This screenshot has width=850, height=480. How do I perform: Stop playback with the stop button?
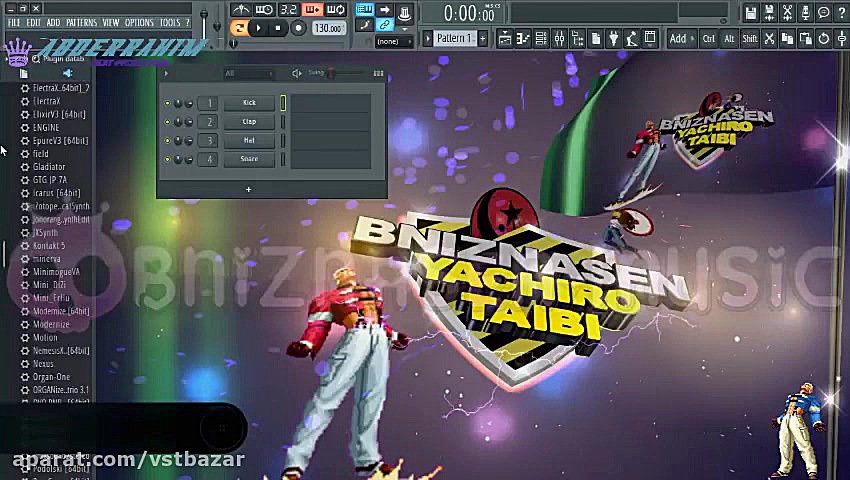pyautogui.click(x=278, y=28)
